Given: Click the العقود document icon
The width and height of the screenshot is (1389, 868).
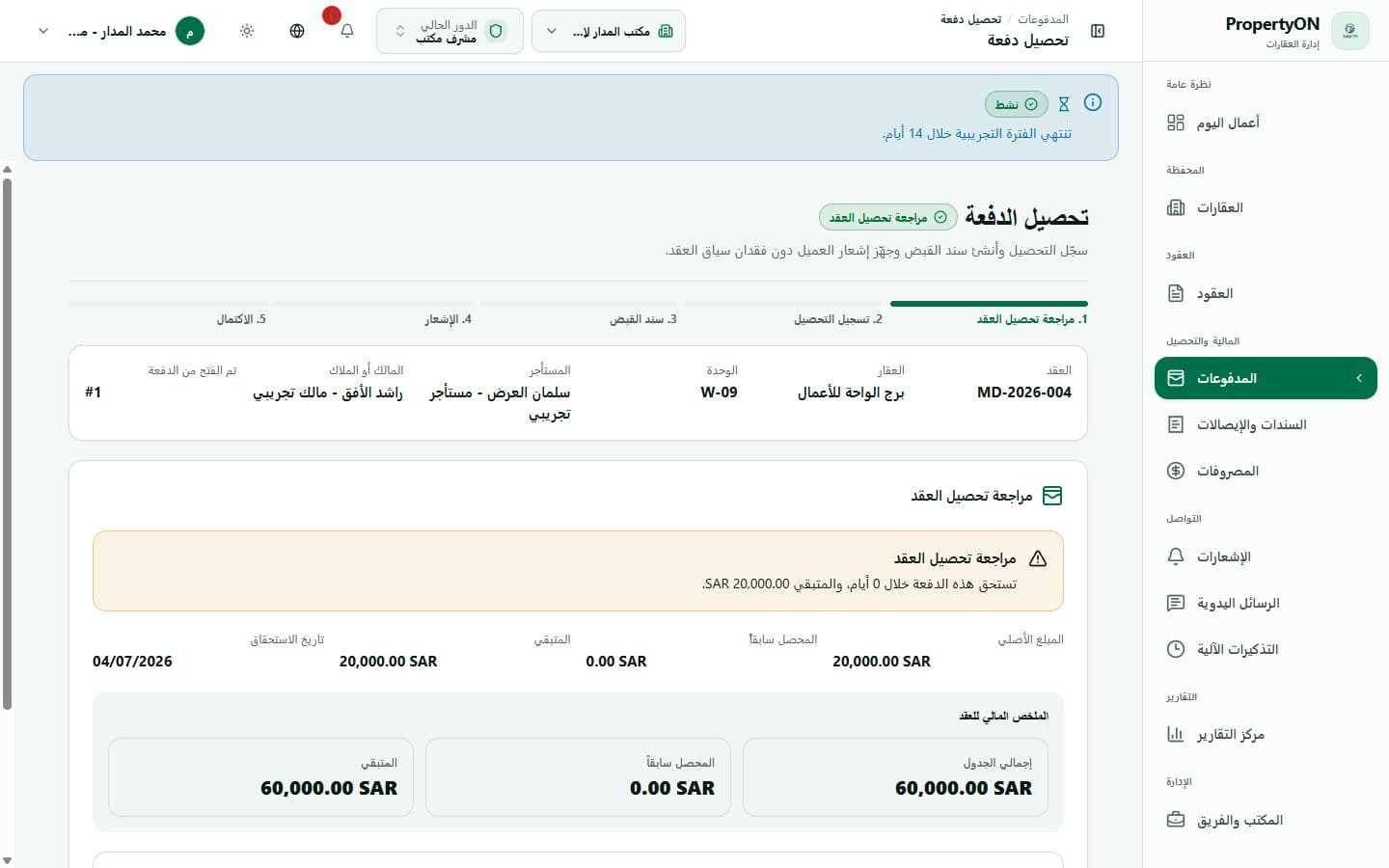Looking at the screenshot, I should 1175,293.
